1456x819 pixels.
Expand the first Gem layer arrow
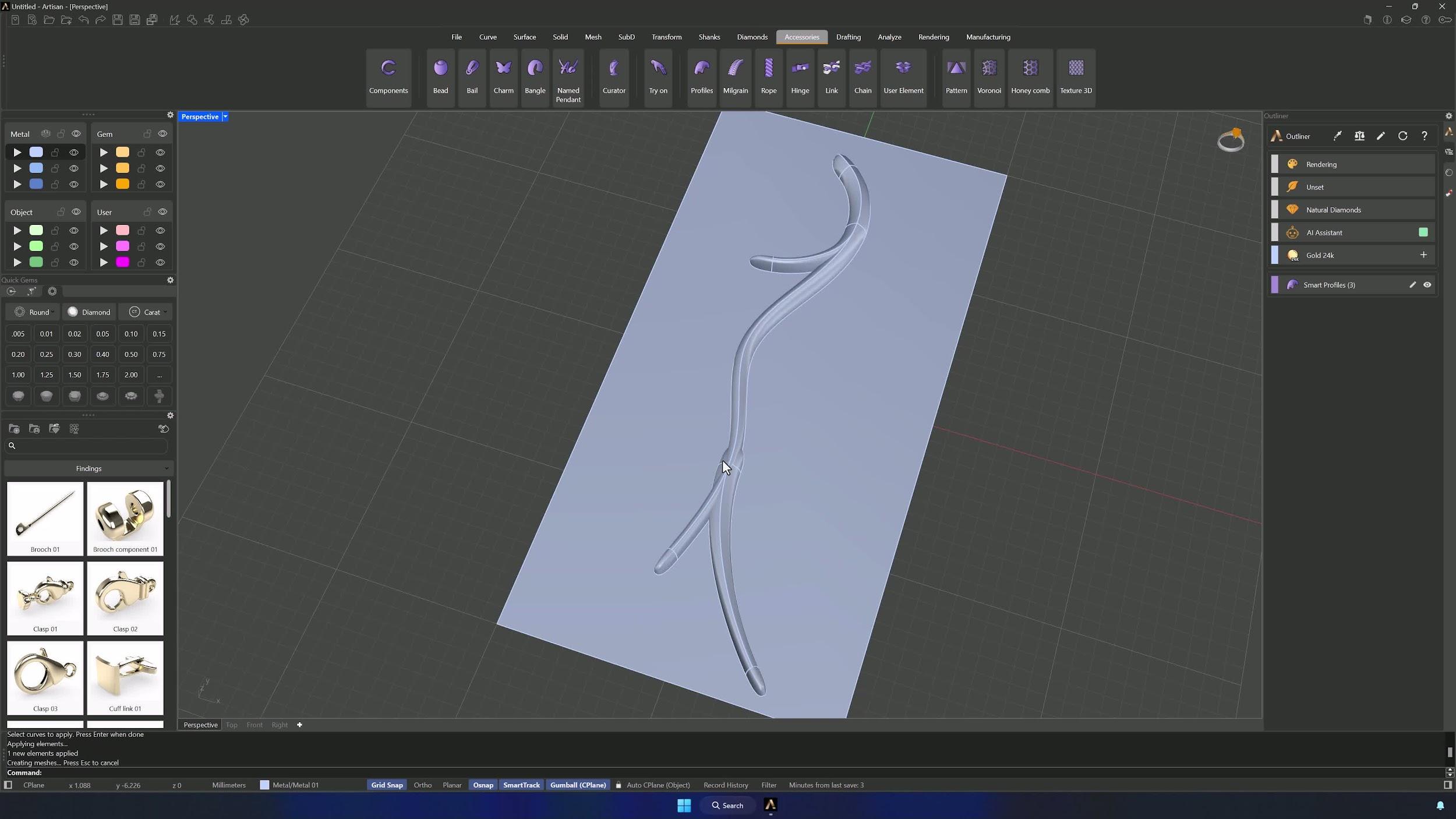[x=104, y=153]
